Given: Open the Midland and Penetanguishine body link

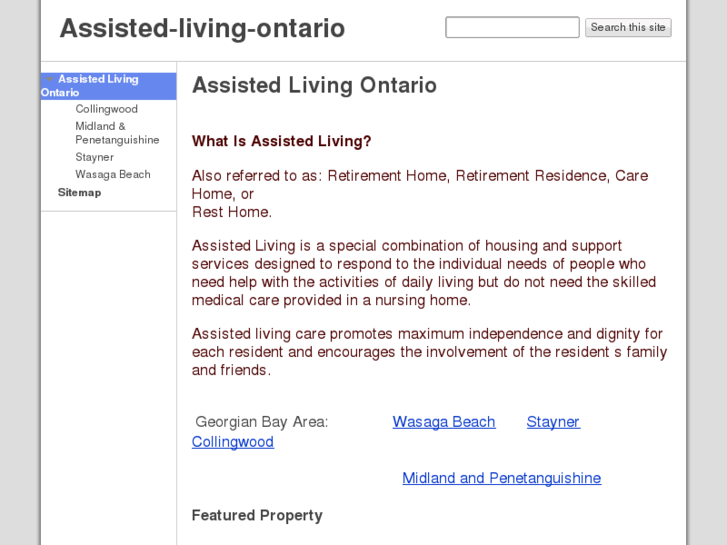Looking at the screenshot, I should tap(501, 478).
